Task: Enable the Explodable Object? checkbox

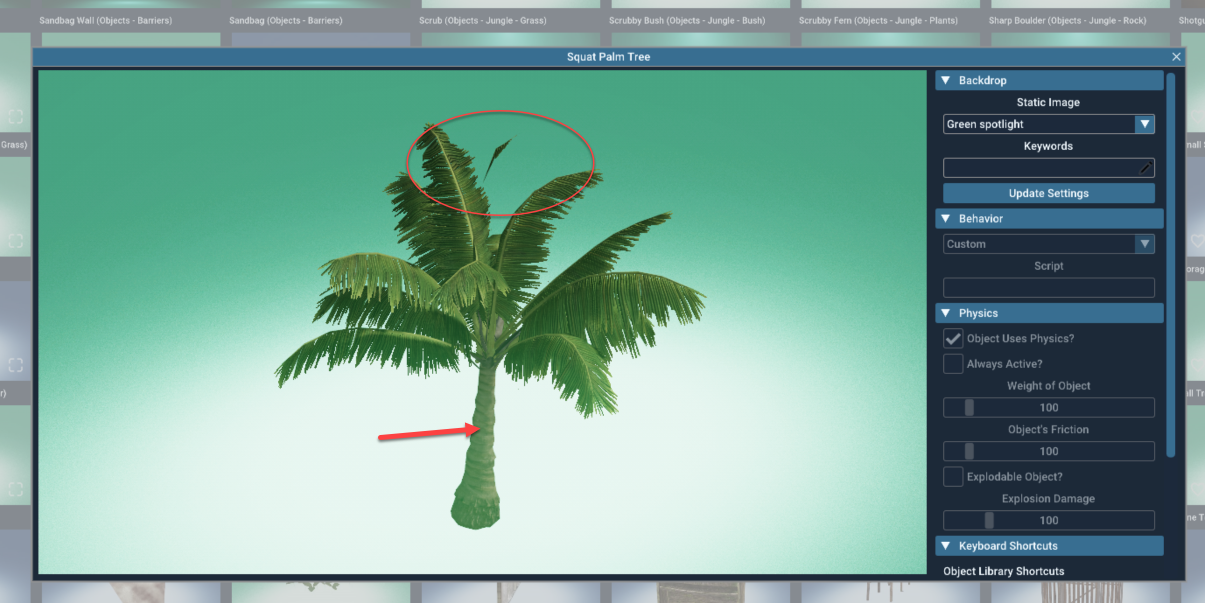Action: pos(953,477)
